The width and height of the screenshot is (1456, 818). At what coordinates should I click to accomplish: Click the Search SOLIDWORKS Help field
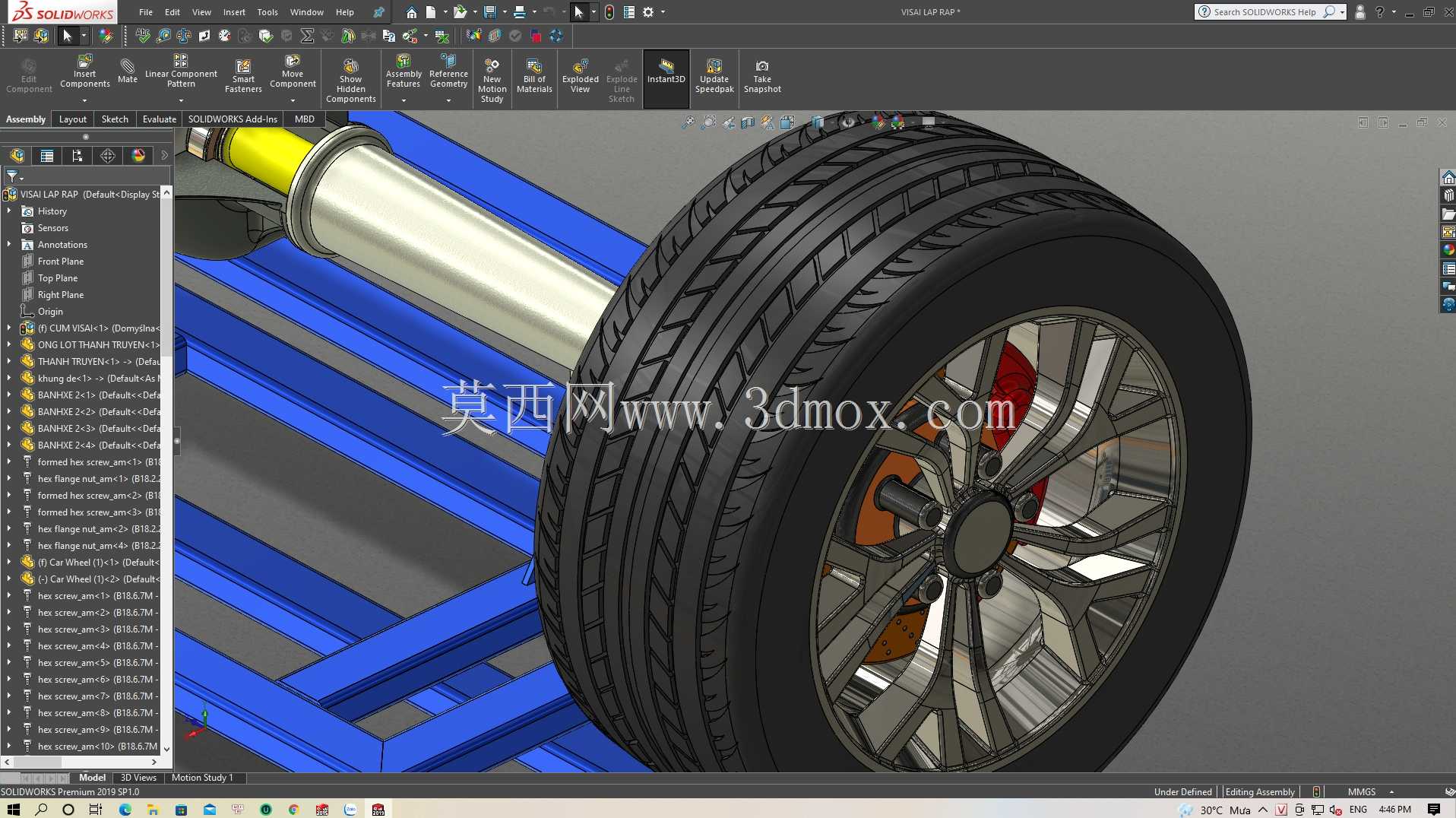[x=1264, y=12]
